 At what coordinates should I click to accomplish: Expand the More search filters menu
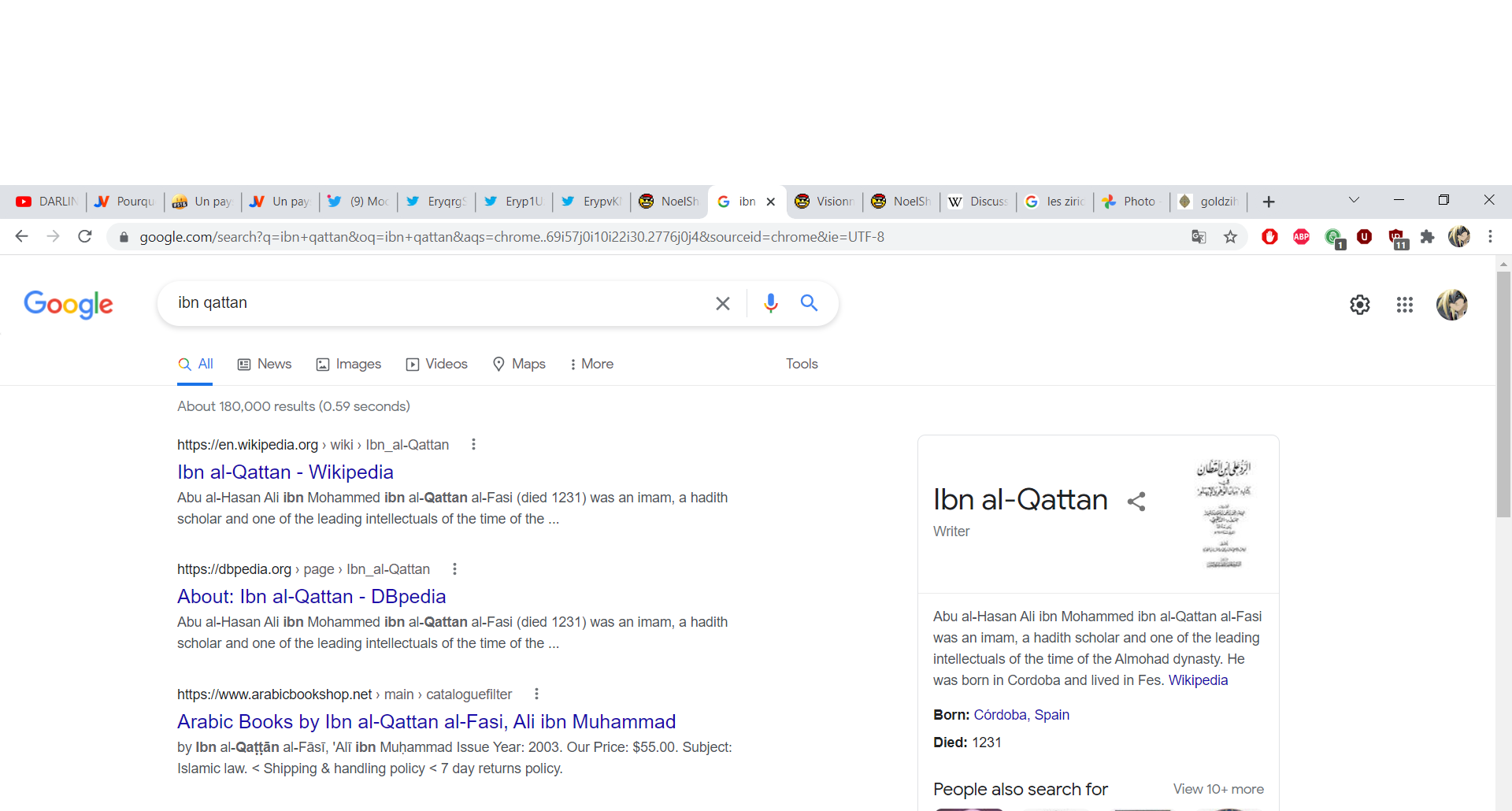click(x=591, y=364)
